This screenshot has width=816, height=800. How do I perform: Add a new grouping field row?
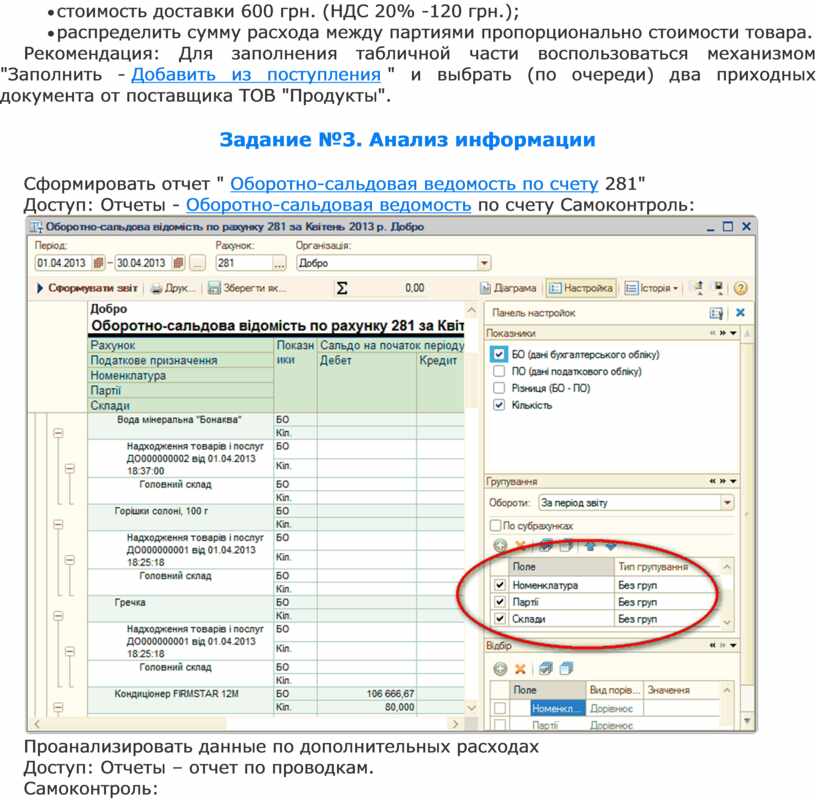click(x=500, y=545)
